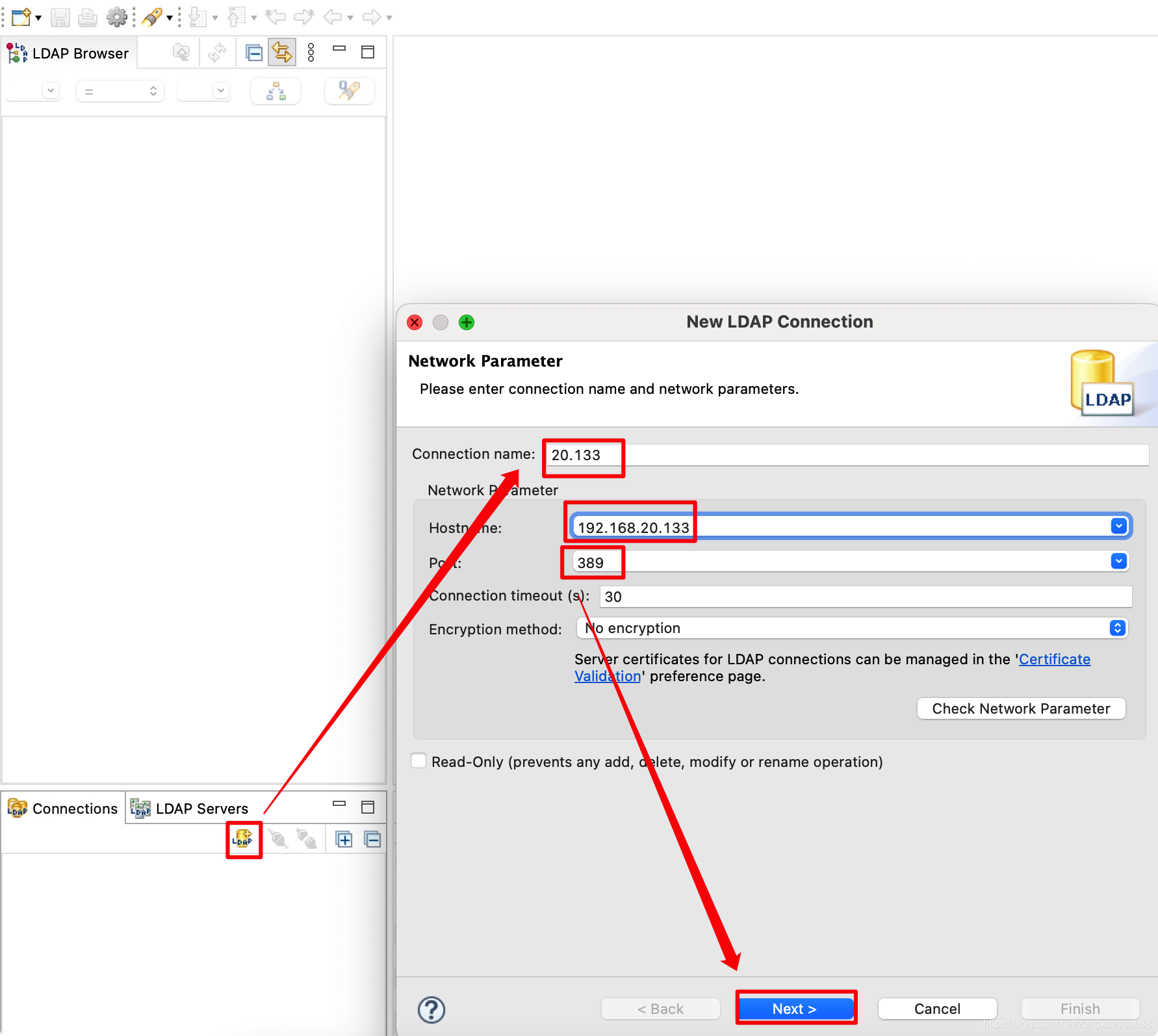Create a new connection using the LDAP icon
Screen dimensions: 1158x1036
click(243, 840)
